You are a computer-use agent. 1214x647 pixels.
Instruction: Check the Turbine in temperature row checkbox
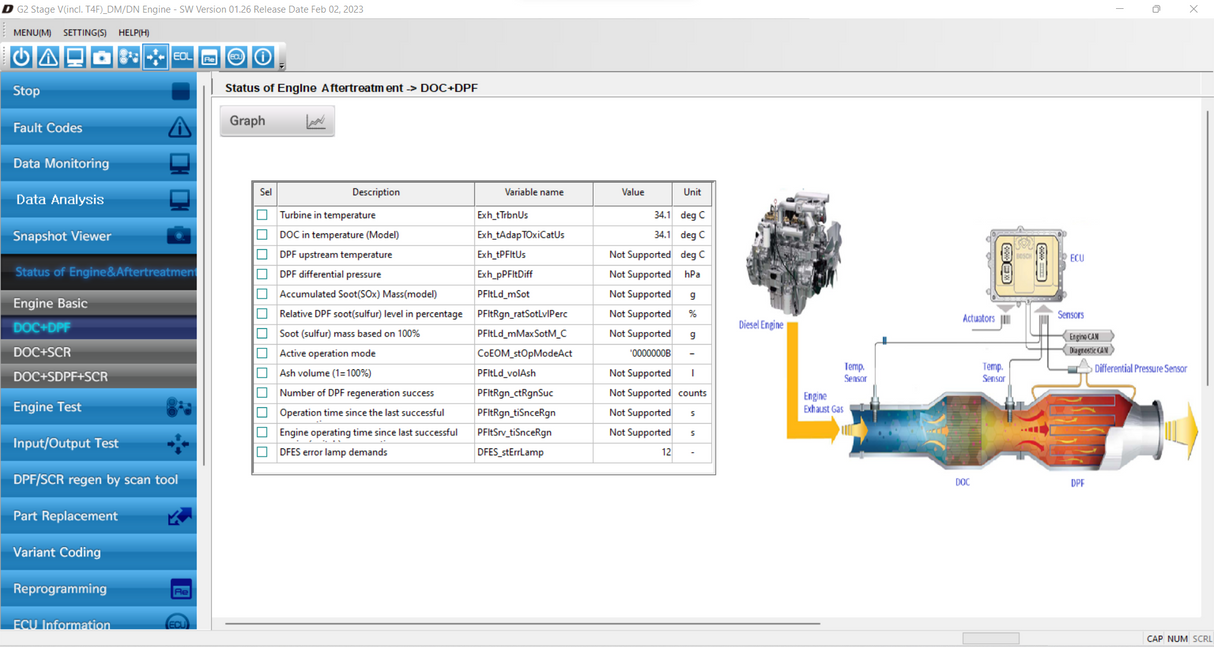tap(263, 214)
